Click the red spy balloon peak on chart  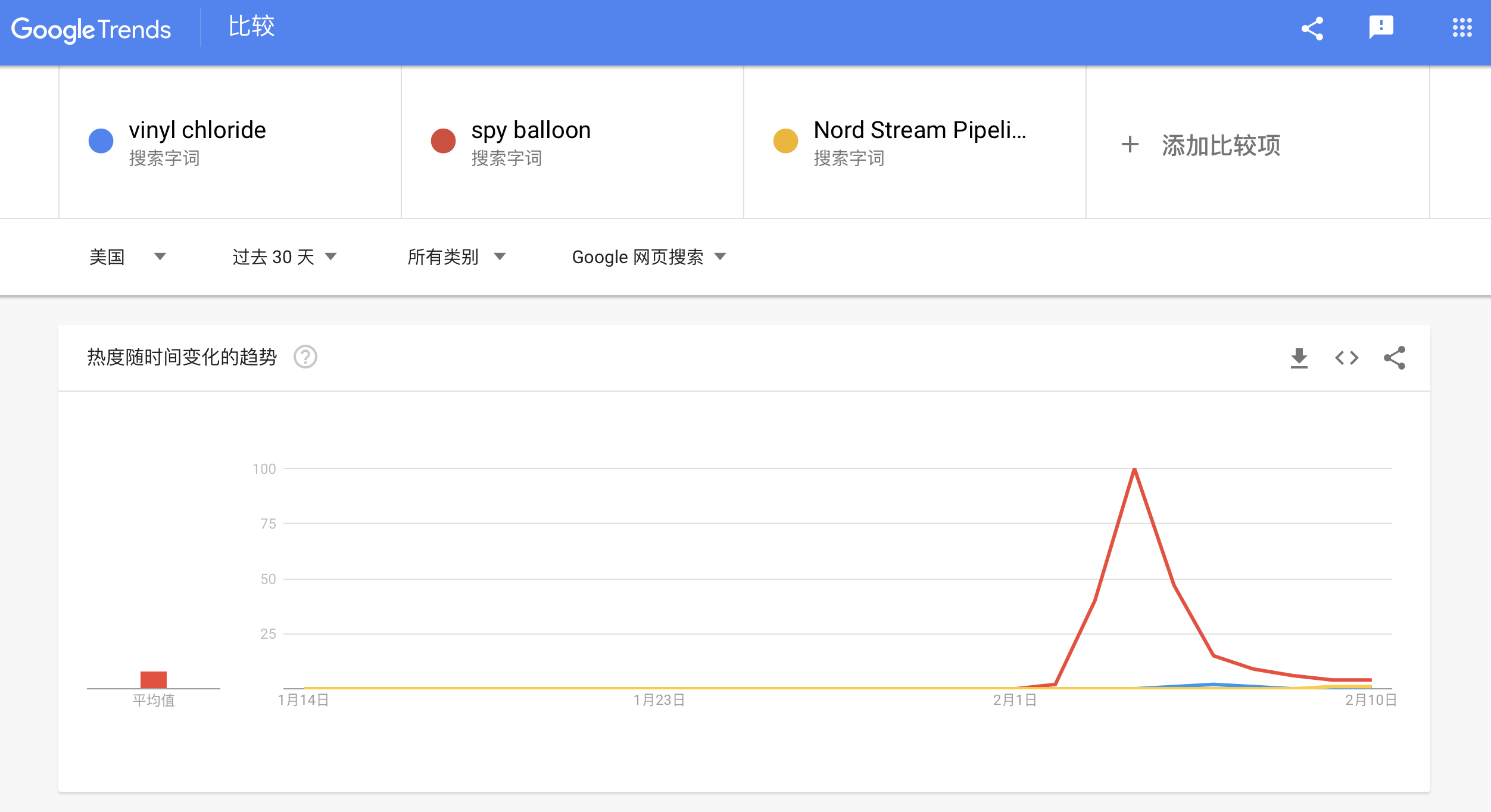tap(1134, 470)
